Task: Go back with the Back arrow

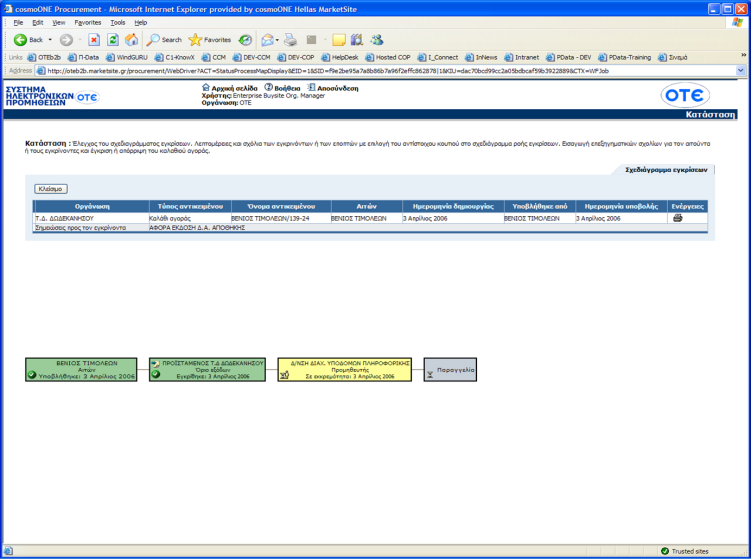Action: click(x=28, y=40)
